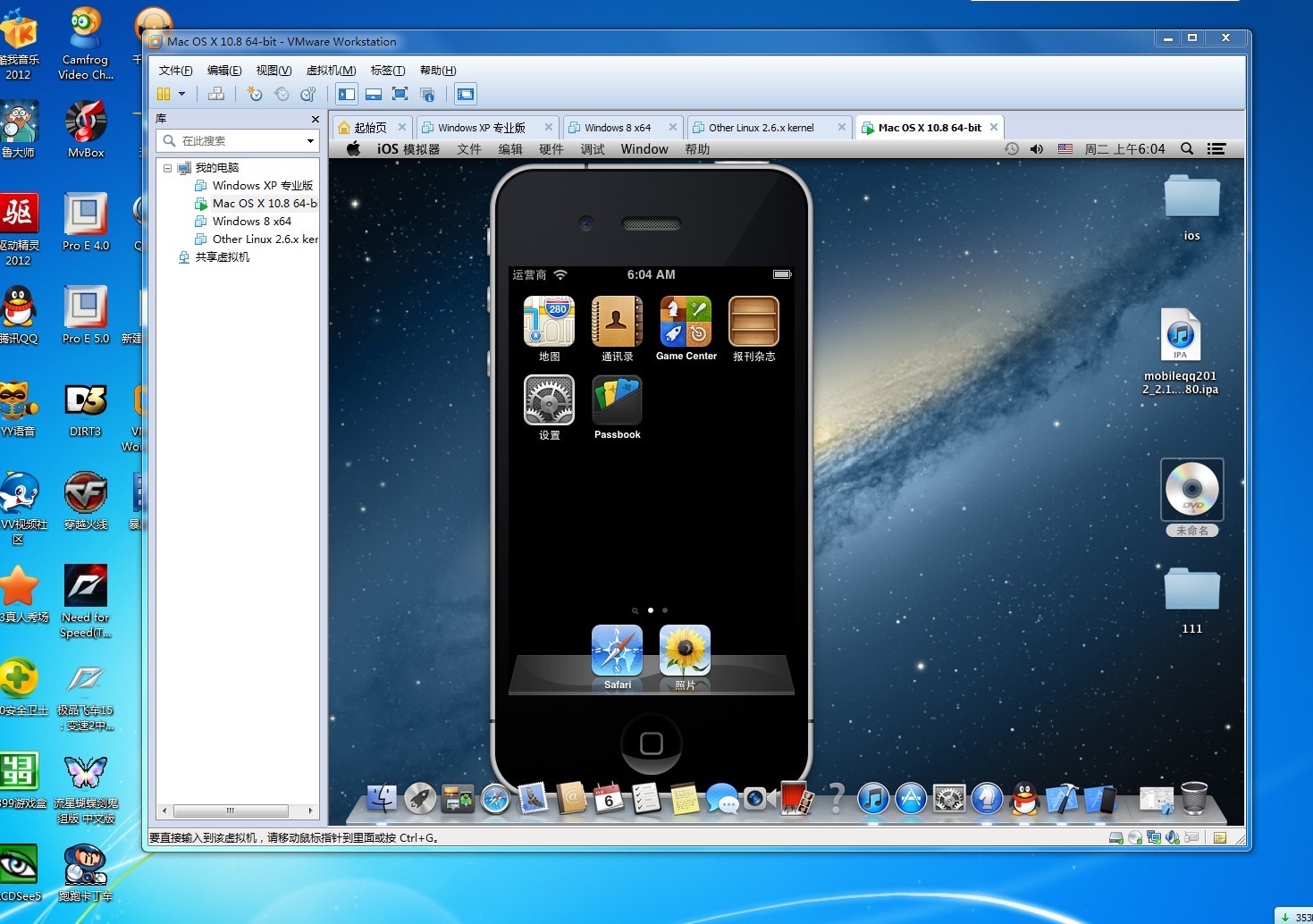Open the Trash in the Mac dock
Screen dimensions: 1313x924
(1194, 797)
